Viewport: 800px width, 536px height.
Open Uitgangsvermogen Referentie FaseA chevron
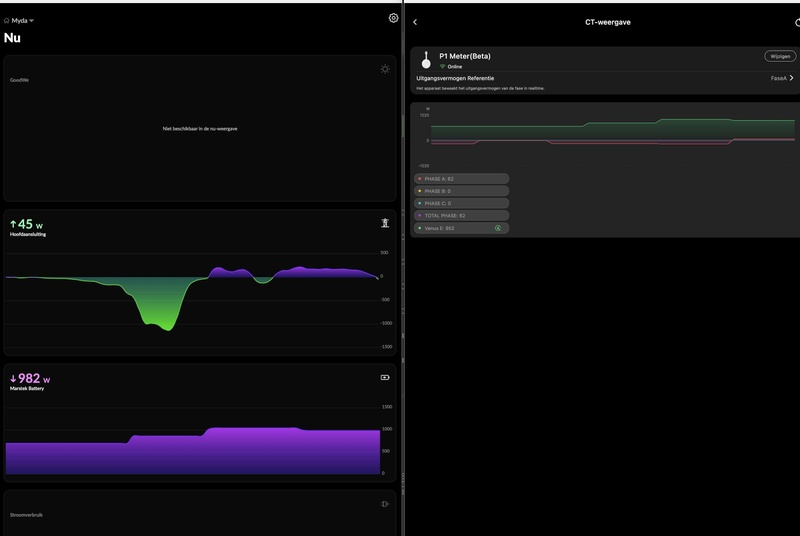(791, 78)
